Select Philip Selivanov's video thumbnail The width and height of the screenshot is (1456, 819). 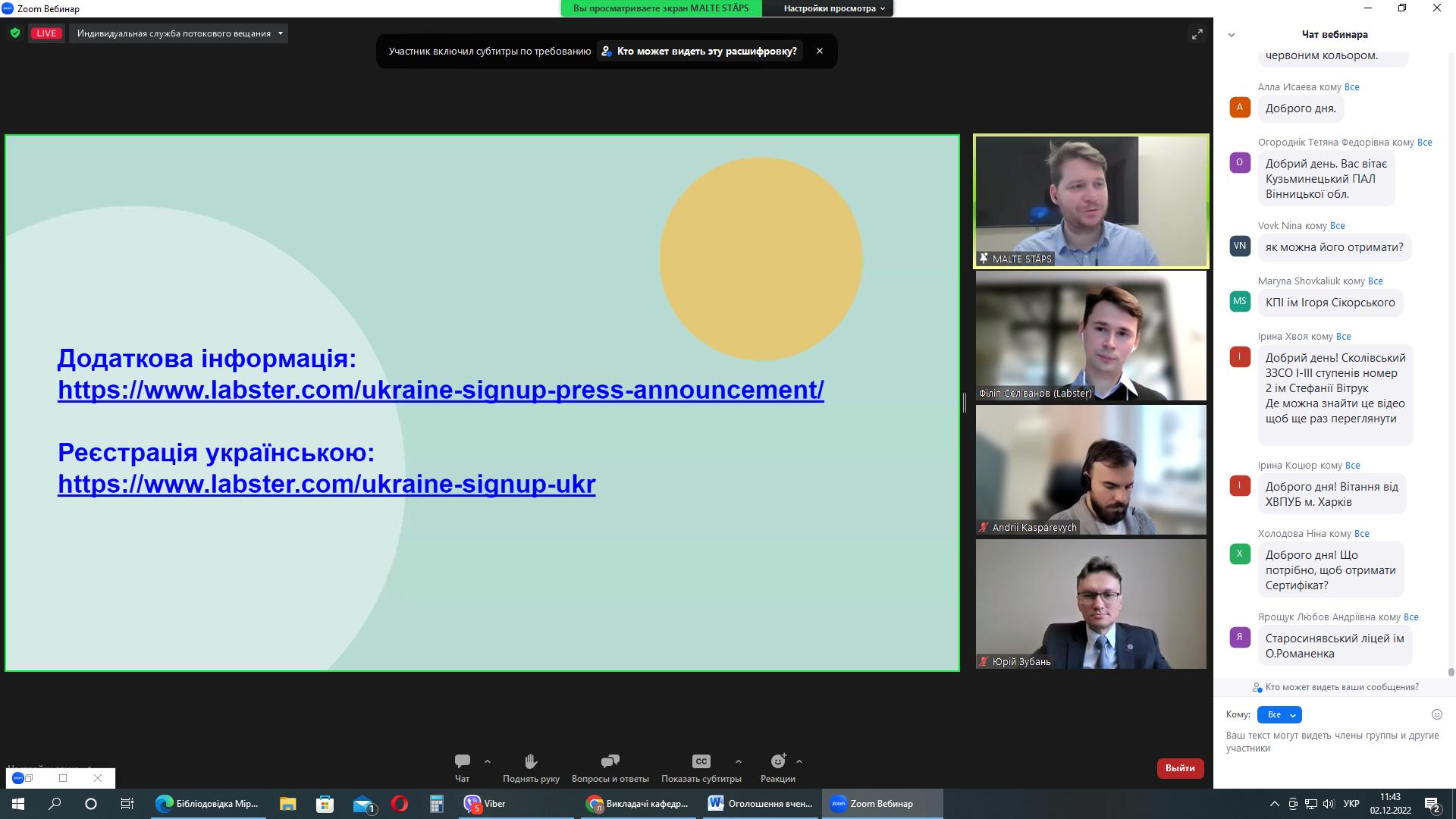[x=1090, y=336]
